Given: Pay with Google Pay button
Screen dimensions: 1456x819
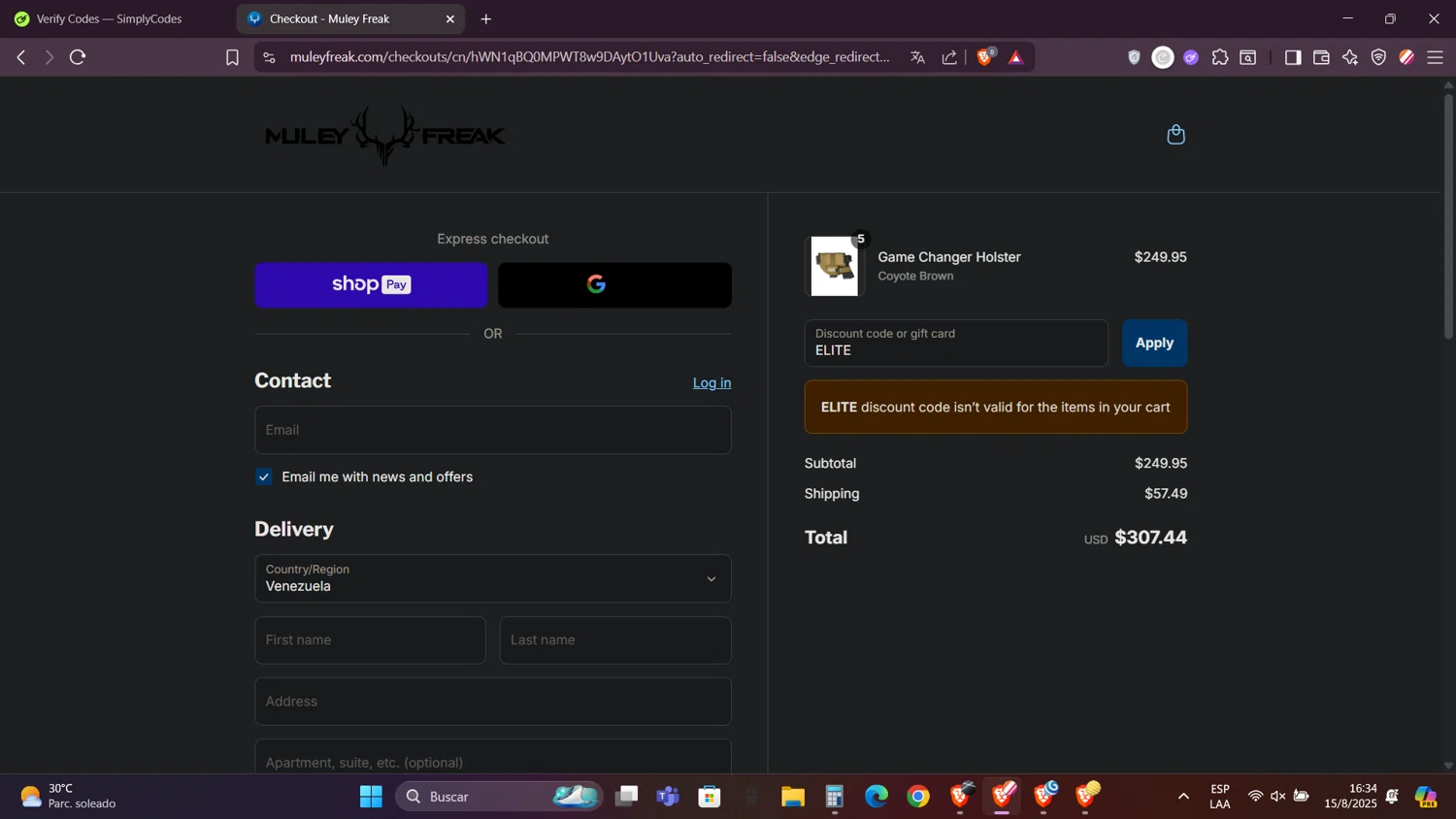Looking at the screenshot, I should pyautogui.click(x=614, y=284).
